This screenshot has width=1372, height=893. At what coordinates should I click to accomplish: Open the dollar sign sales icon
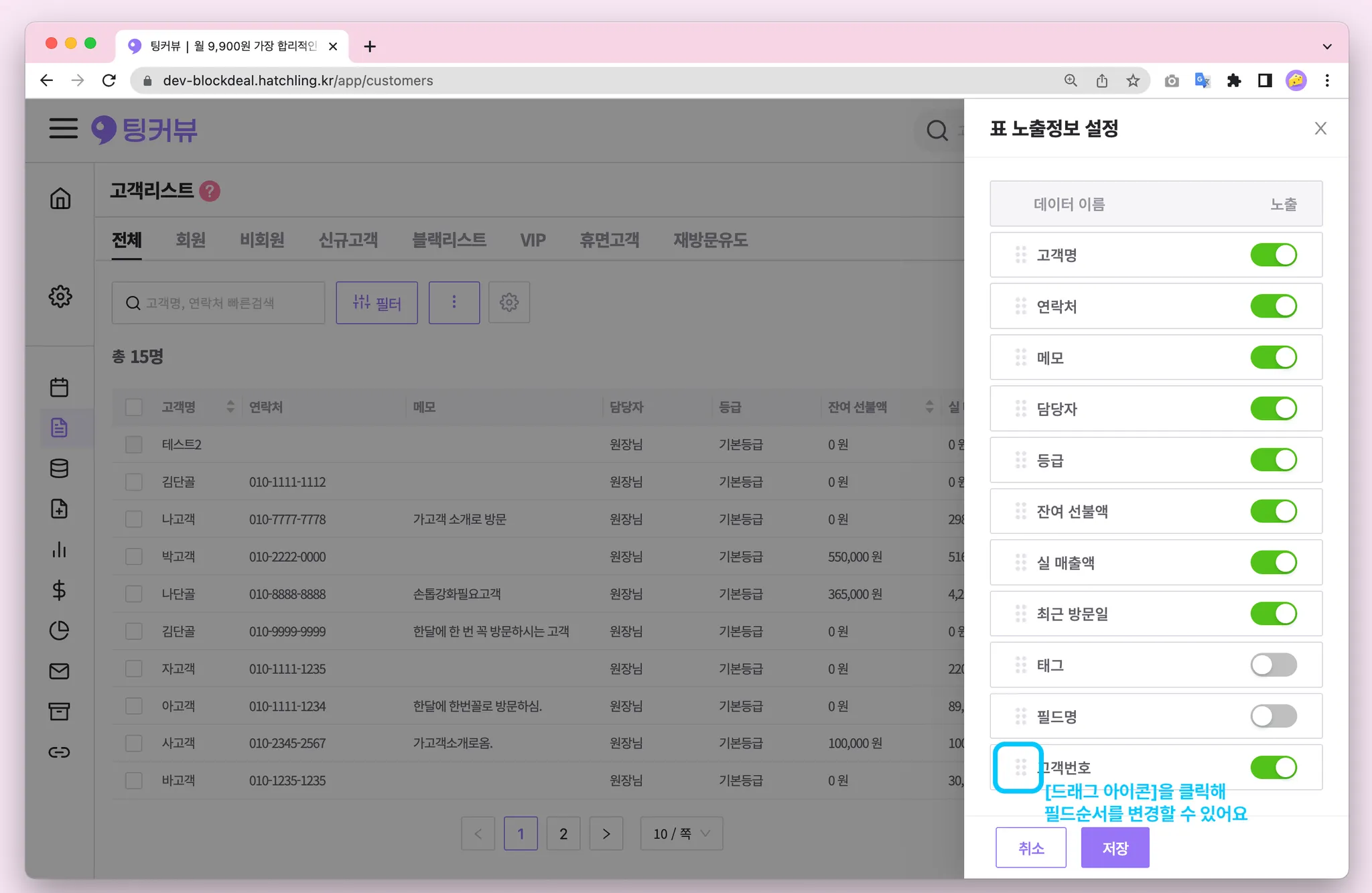(59, 590)
